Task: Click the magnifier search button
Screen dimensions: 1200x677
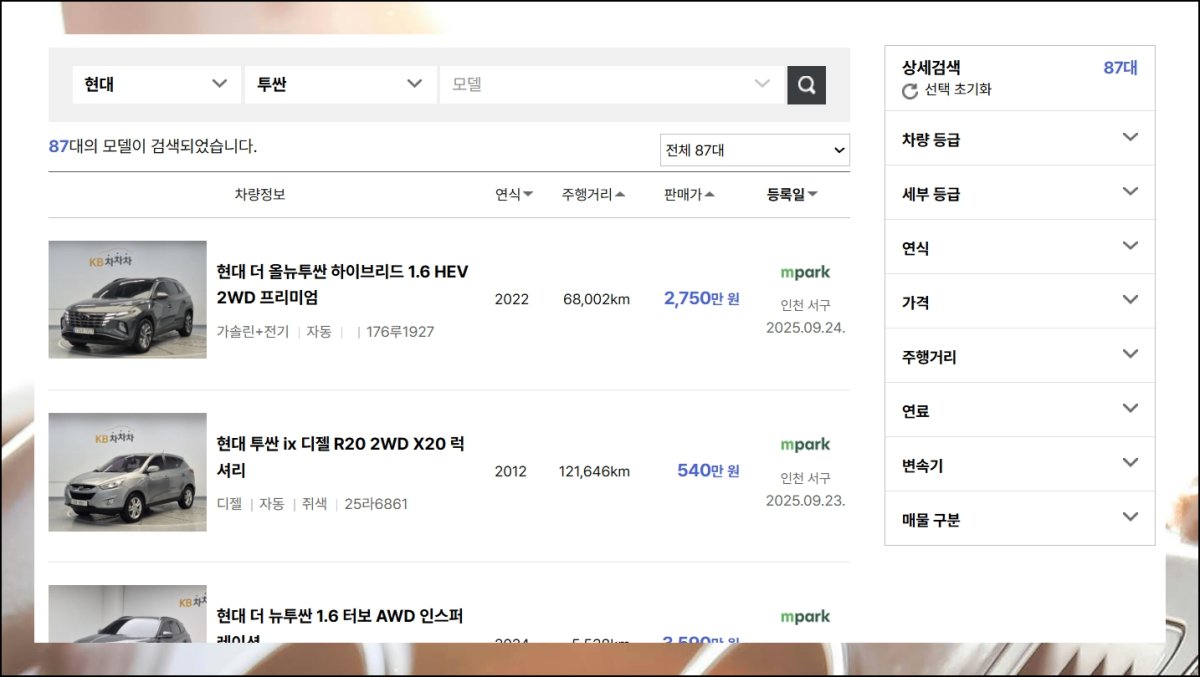Action: pos(806,85)
